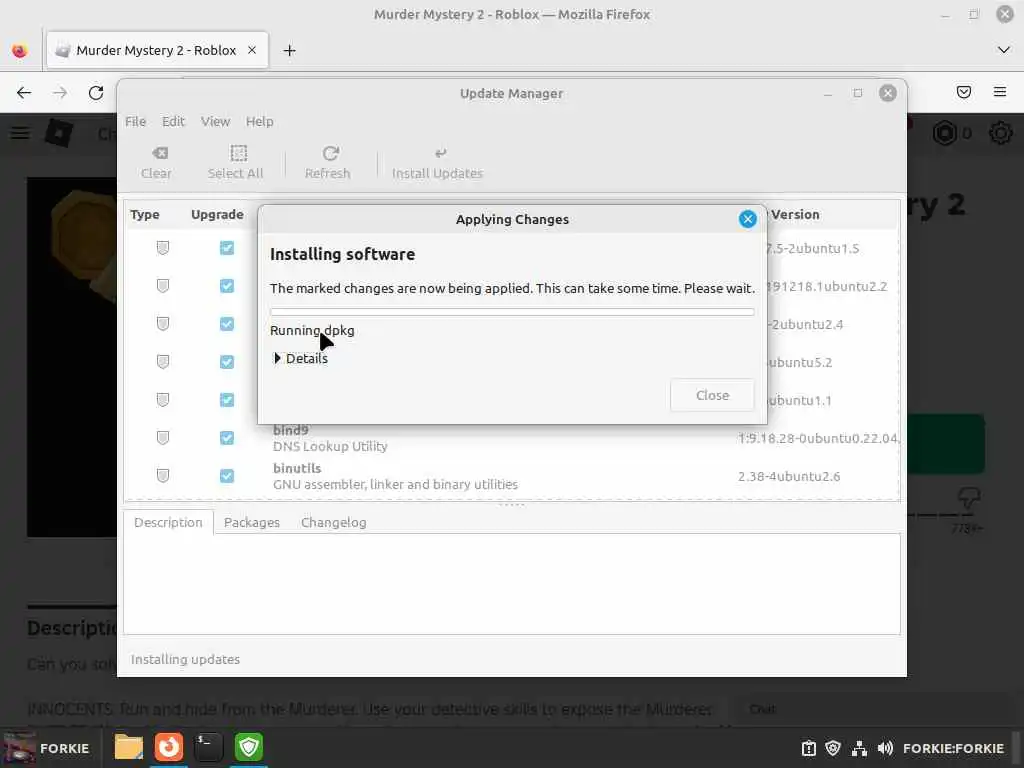
Task: Close the Murder Mystery 2 tab
Action: click(x=252, y=50)
